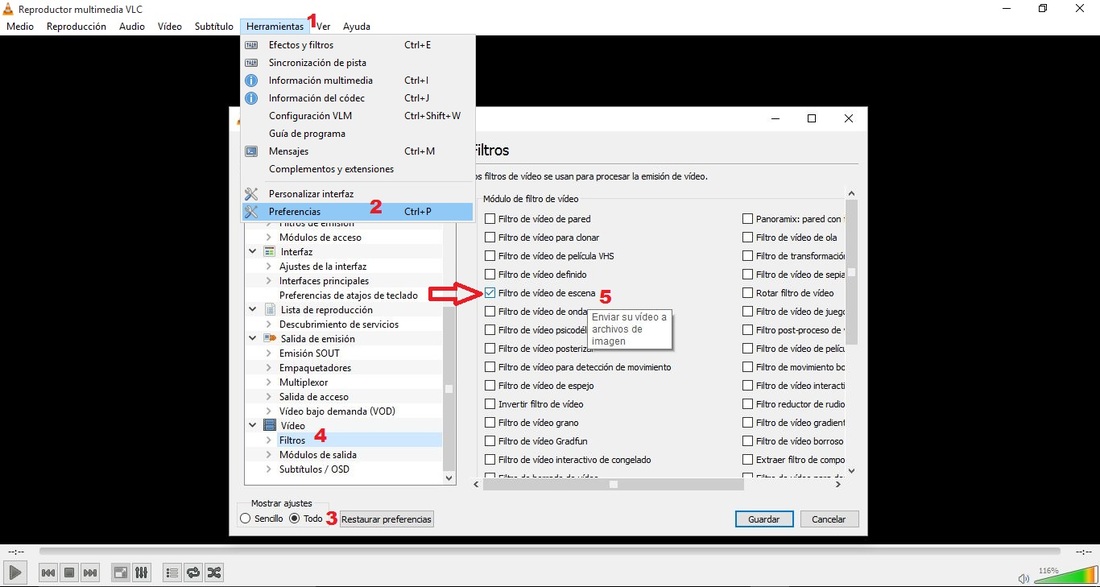Click the Efectos y filtros menu icon

251,45
